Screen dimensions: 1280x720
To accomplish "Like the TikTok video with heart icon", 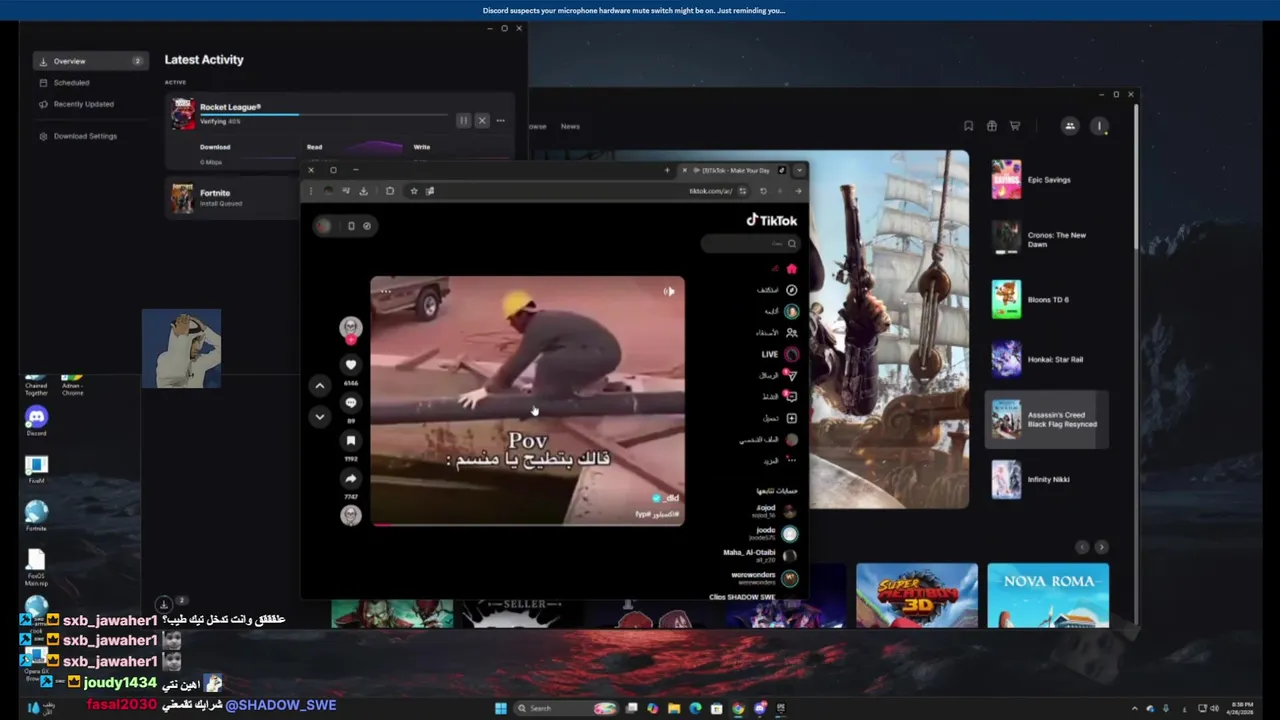I will 351,365.
